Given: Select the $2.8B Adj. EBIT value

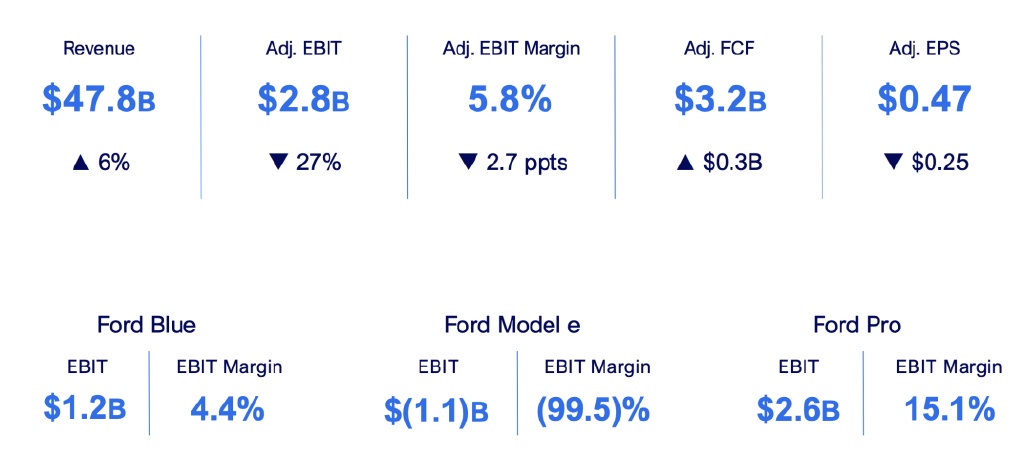Looking at the screenshot, I should [x=303, y=100].
